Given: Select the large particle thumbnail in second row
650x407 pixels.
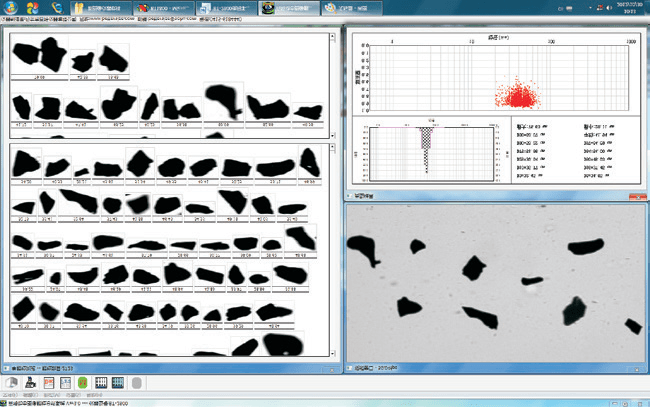Looking at the screenshot, I should click(223, 101).
